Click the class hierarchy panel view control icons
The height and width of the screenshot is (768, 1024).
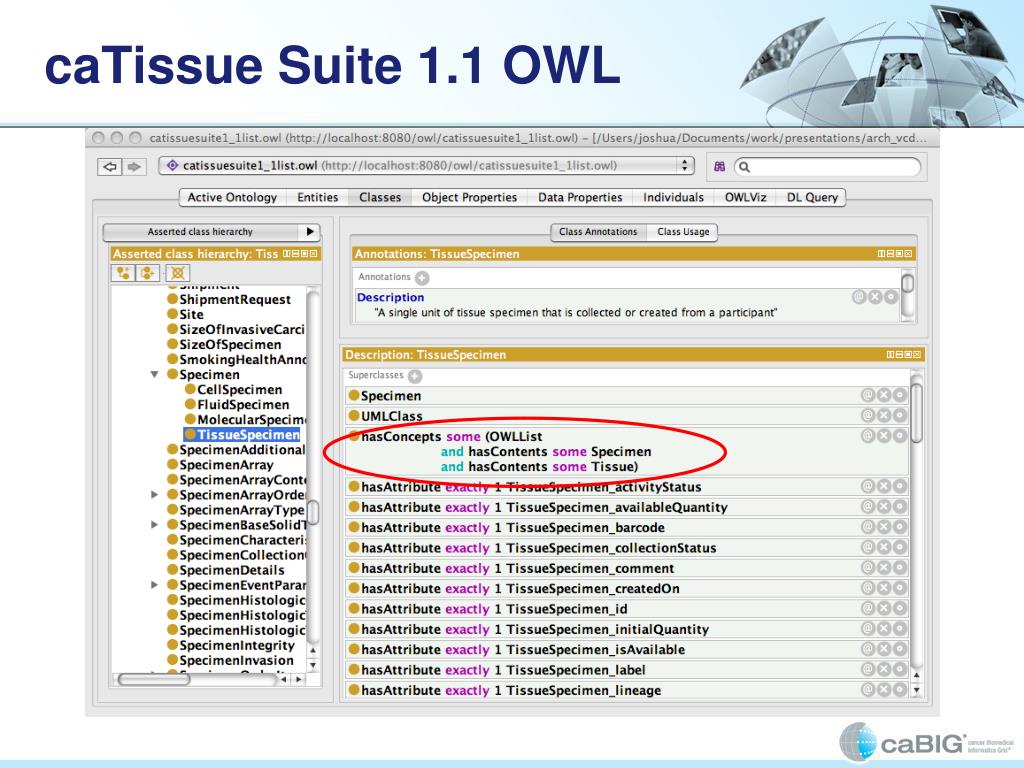[x=300, y=253]
